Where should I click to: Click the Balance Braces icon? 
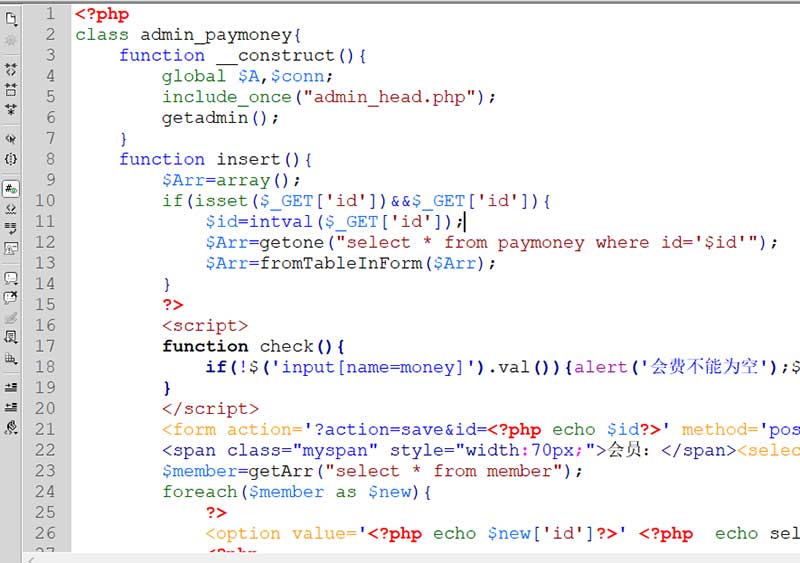pos(11,159)
